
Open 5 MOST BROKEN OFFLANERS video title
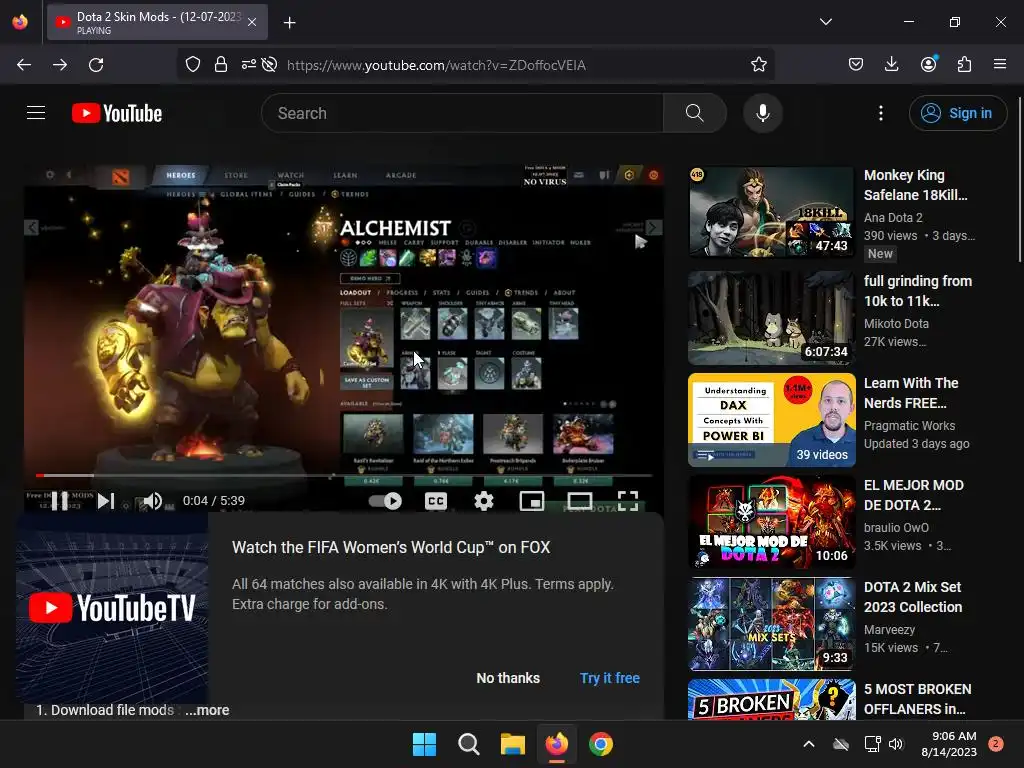tap(918, 699)
